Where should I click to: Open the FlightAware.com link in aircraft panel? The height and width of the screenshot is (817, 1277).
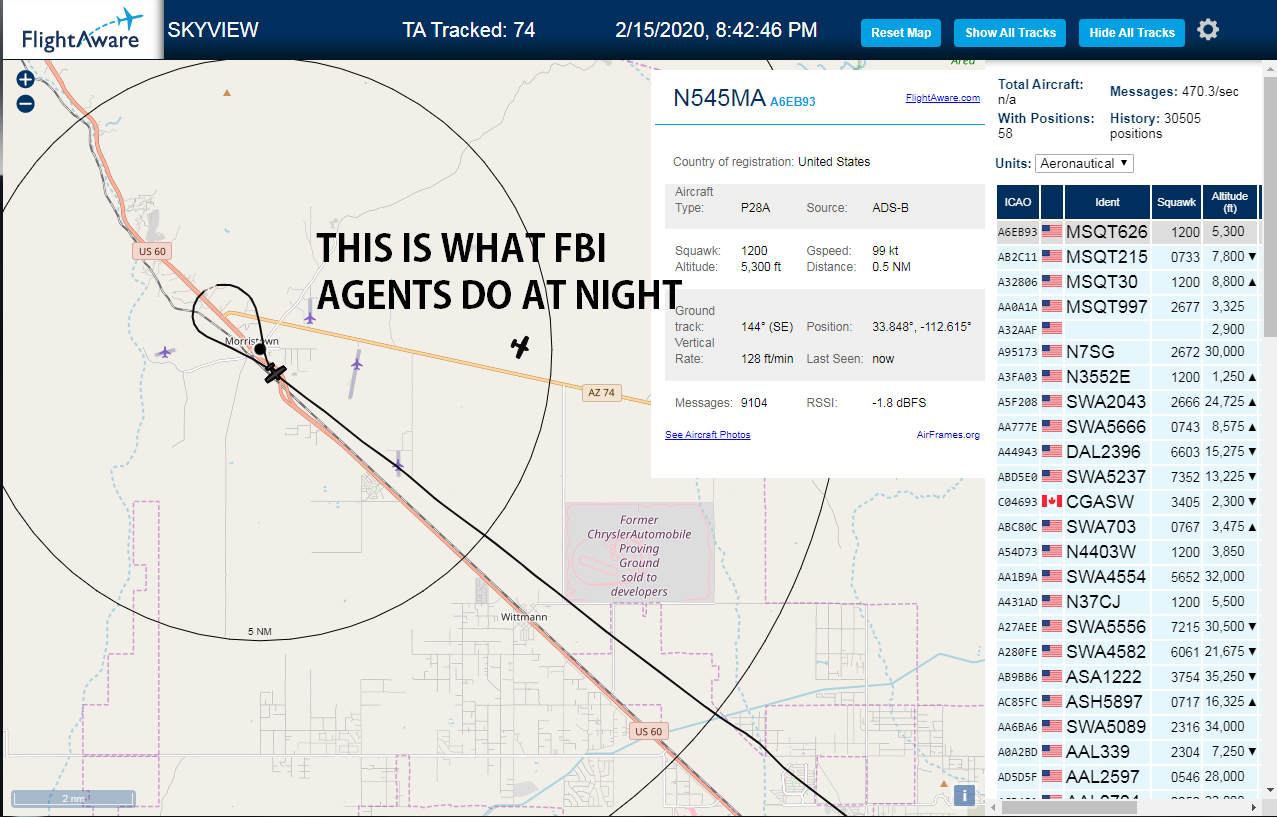point(942,98)
